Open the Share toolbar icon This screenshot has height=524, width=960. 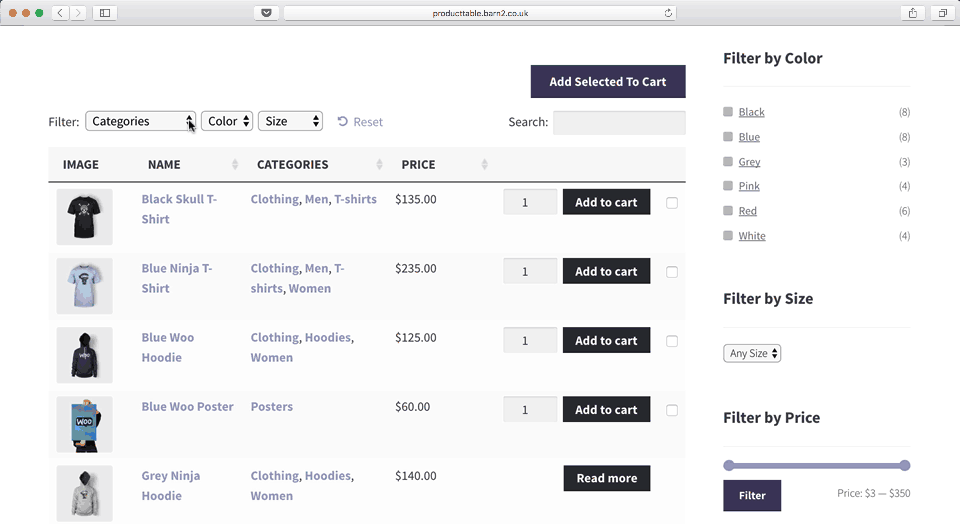pos(912,13)
